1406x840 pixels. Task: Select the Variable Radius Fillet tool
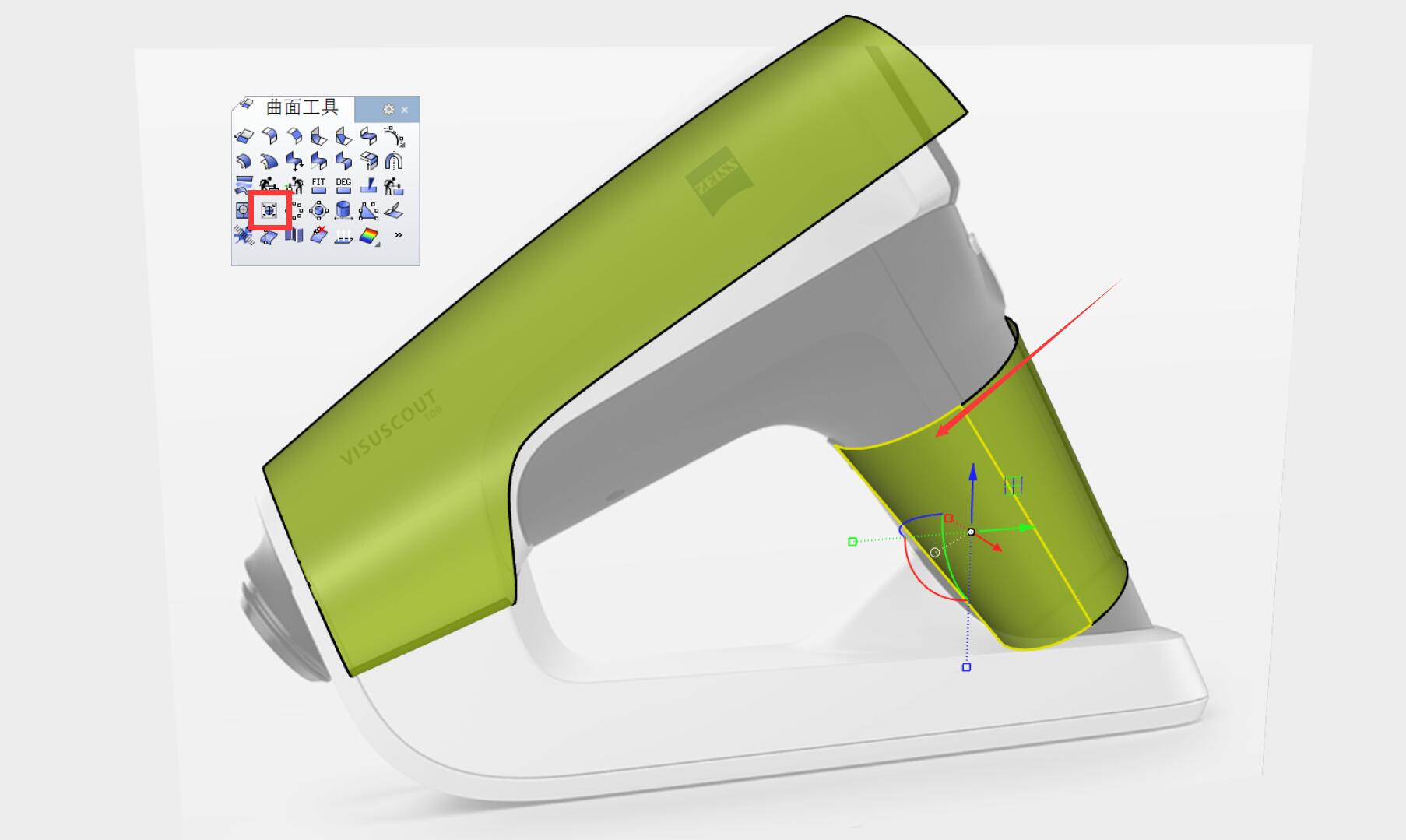click(318, 137)
